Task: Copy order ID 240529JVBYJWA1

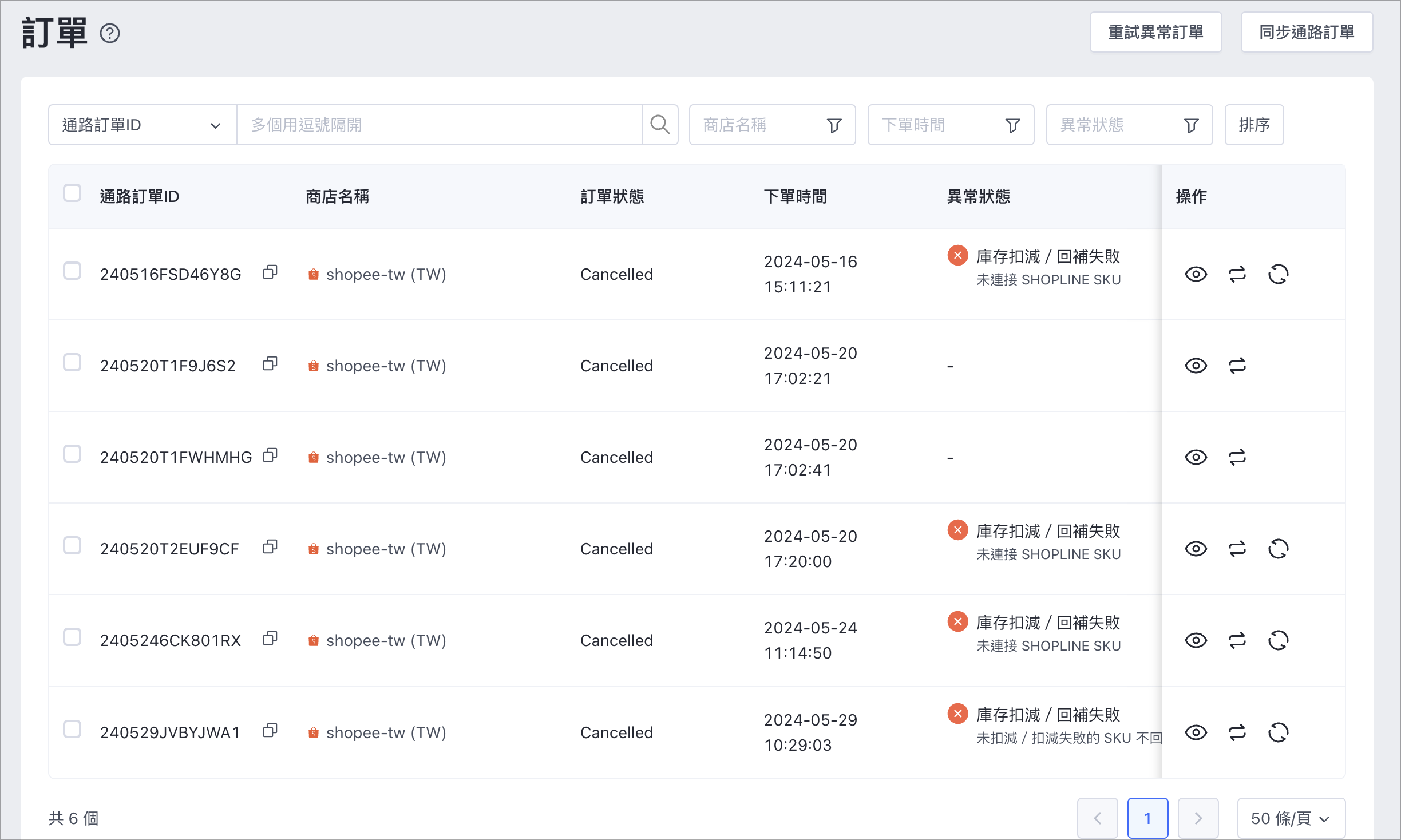Action: pos(270,731)
